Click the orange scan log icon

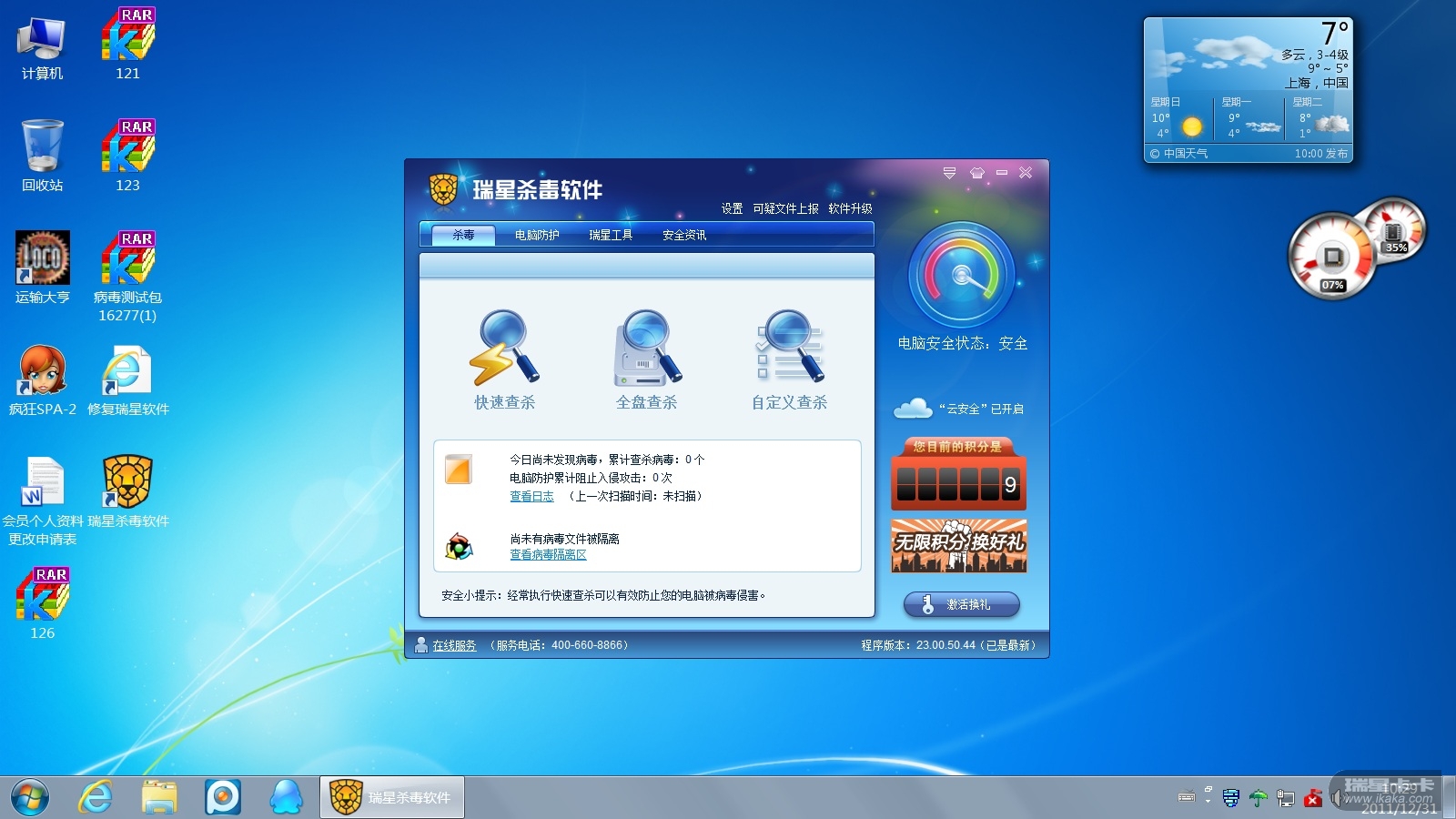[459, 469]
